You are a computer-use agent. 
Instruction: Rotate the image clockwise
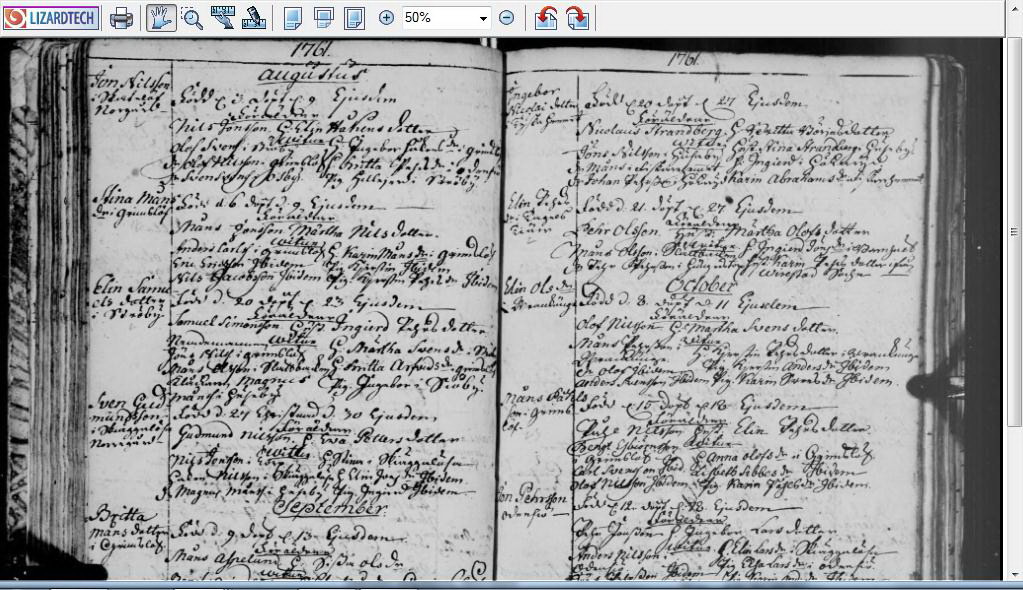[x=577, y=18]
